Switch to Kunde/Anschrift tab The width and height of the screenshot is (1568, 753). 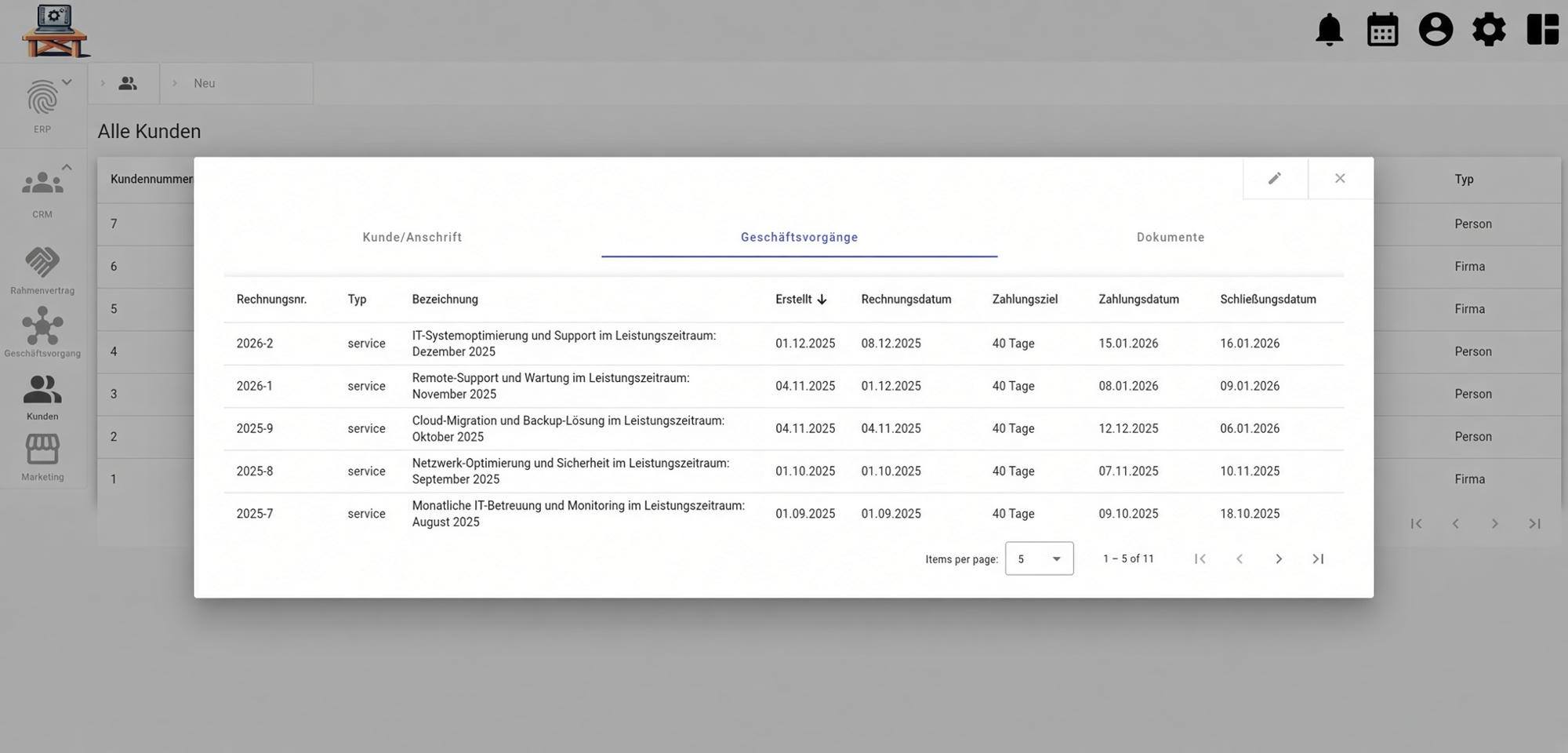coord(412,237)
